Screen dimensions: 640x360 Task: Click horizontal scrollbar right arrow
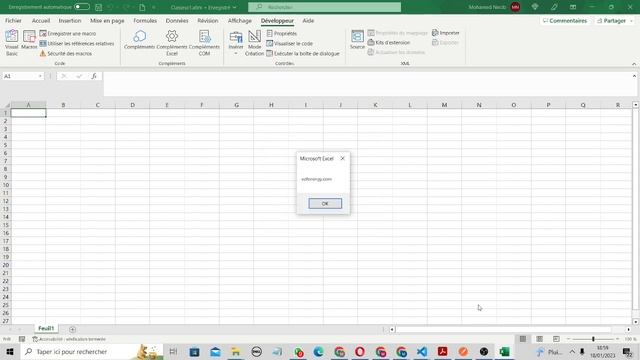(x=629, y=329)
